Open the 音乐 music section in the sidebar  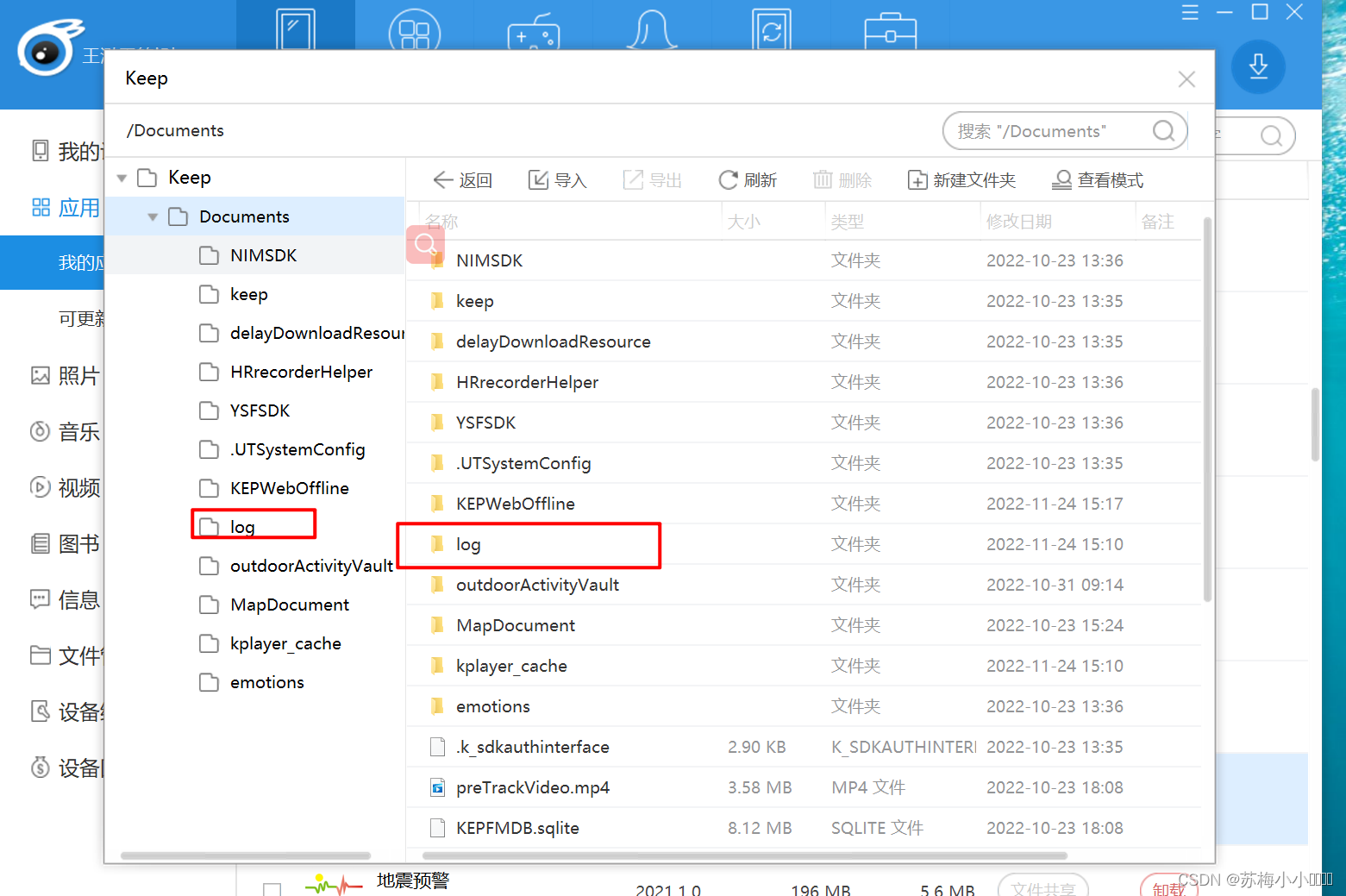pos(66,432)
